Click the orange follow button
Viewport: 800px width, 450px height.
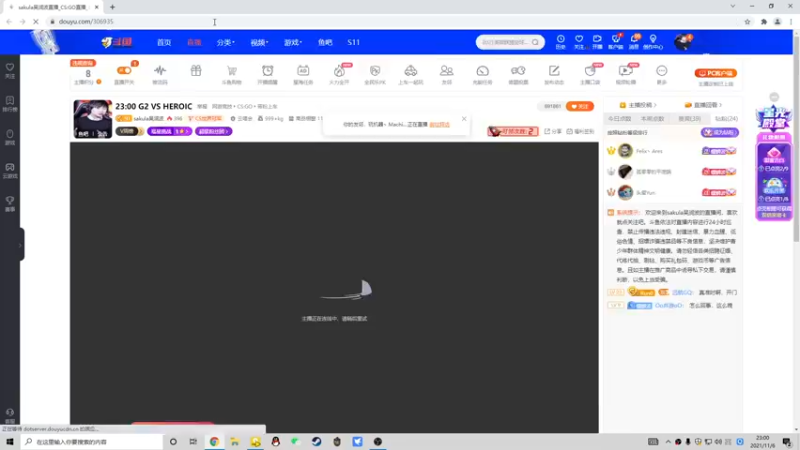(580, 106)
